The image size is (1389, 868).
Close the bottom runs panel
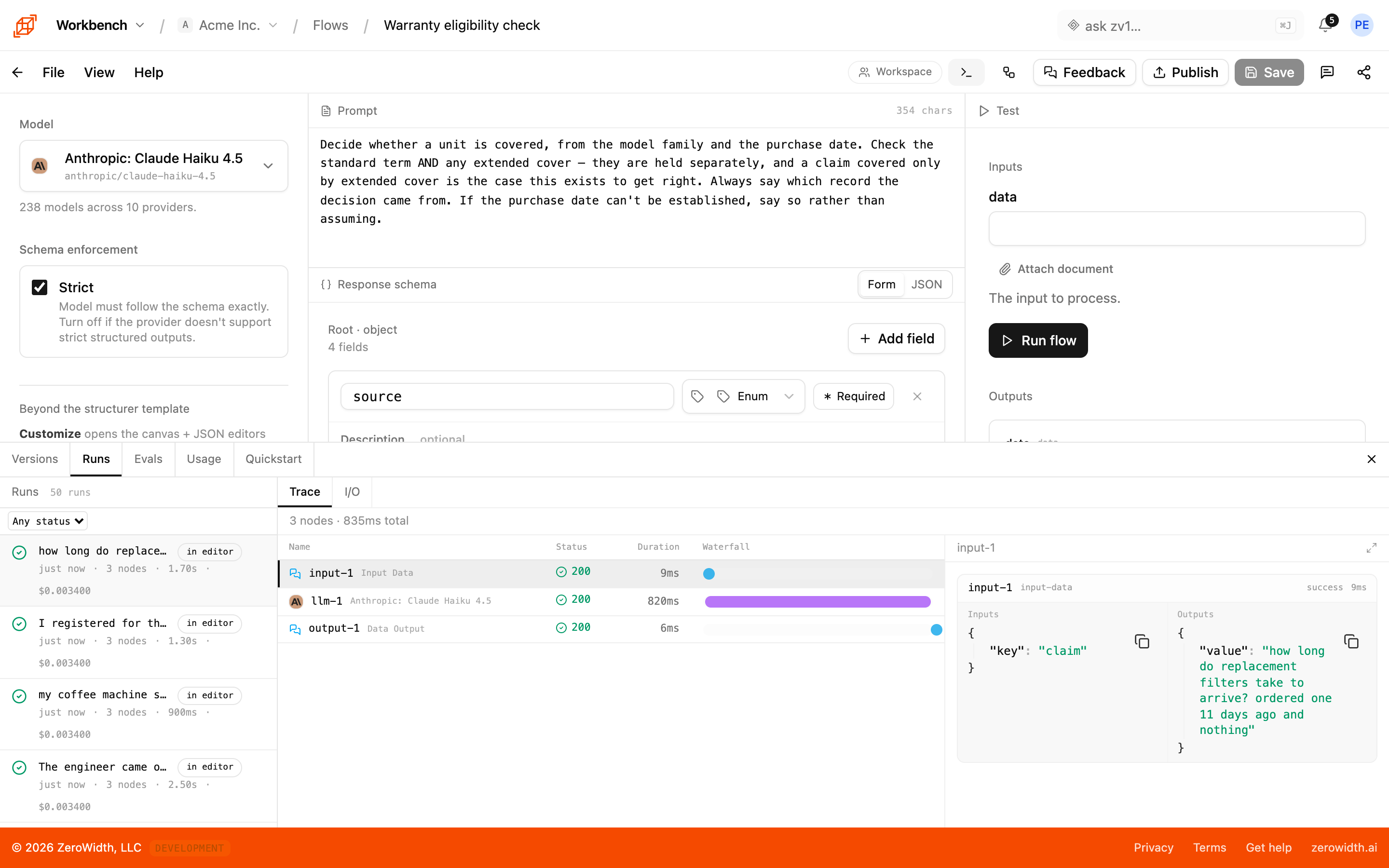pyautogui.click(x=1371, y=459)
